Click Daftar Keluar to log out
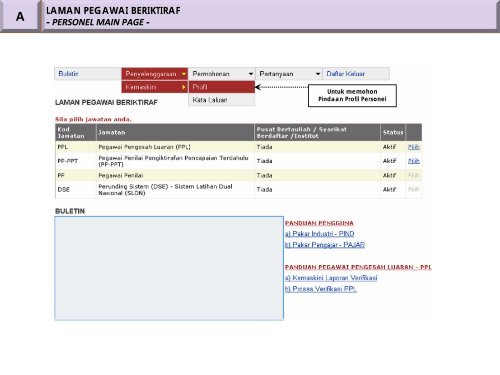This screenshot has width=500, height=375. coord(346,74)
